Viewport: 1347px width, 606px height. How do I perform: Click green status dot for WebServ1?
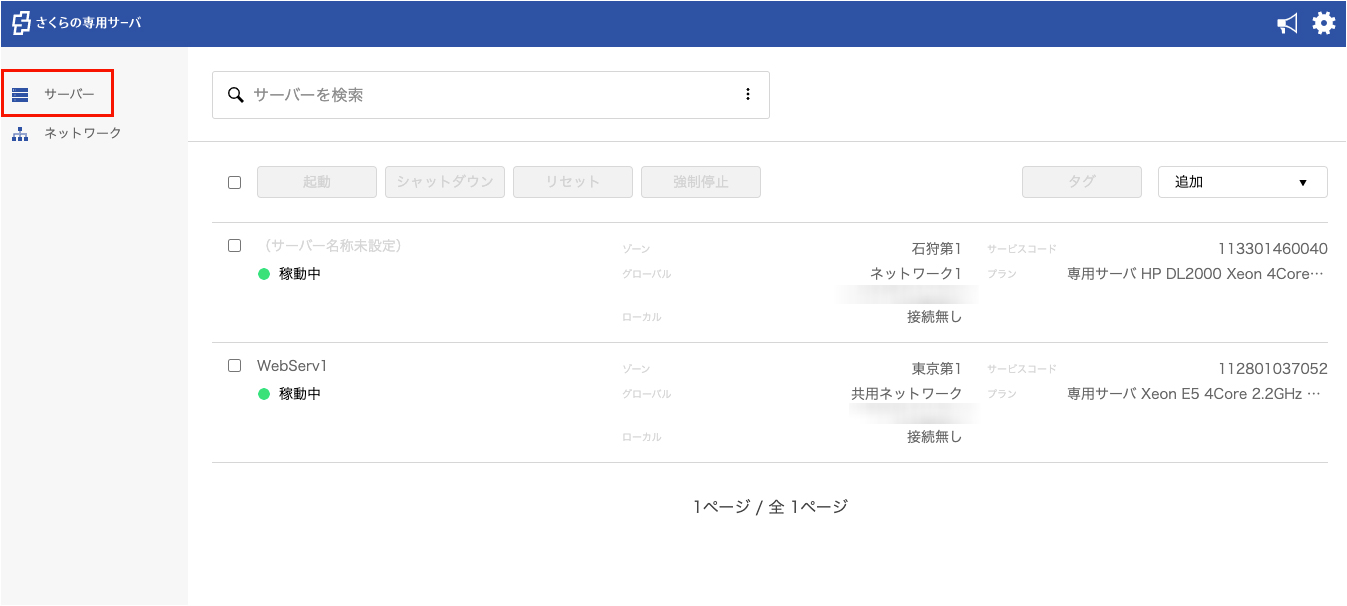(x=264, y=394)
